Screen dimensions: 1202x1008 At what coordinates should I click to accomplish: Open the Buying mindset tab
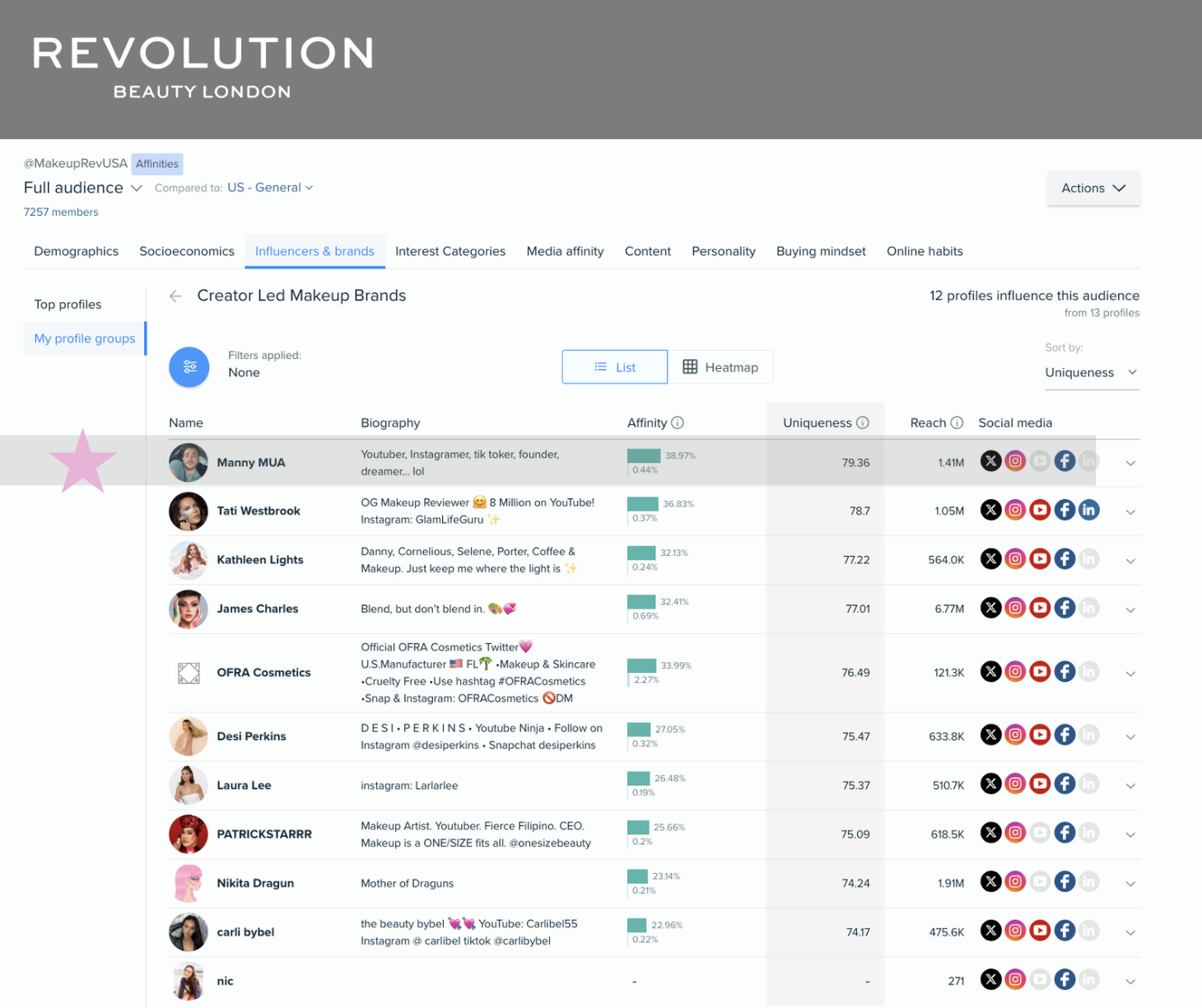(x=821, y=251)
